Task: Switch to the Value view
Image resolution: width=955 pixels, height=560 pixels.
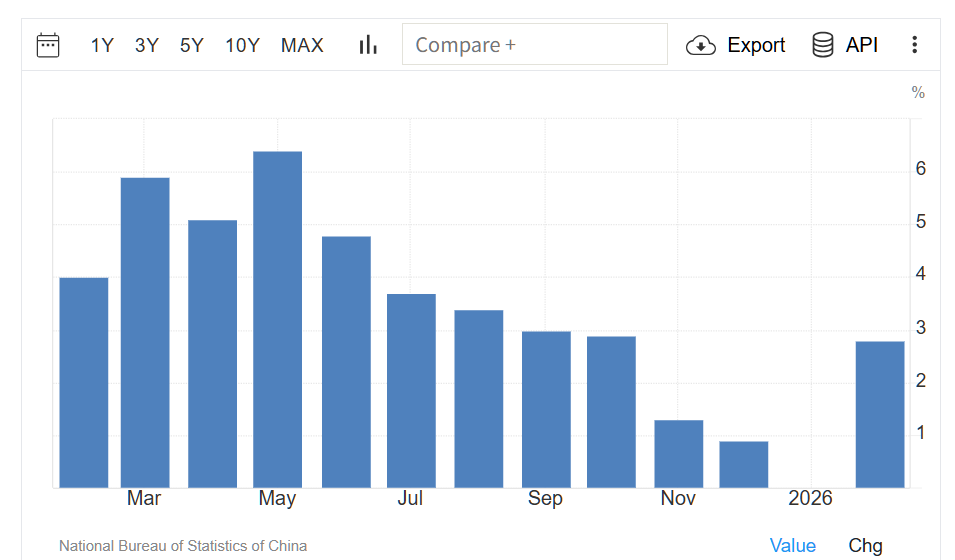Action: 792,545
